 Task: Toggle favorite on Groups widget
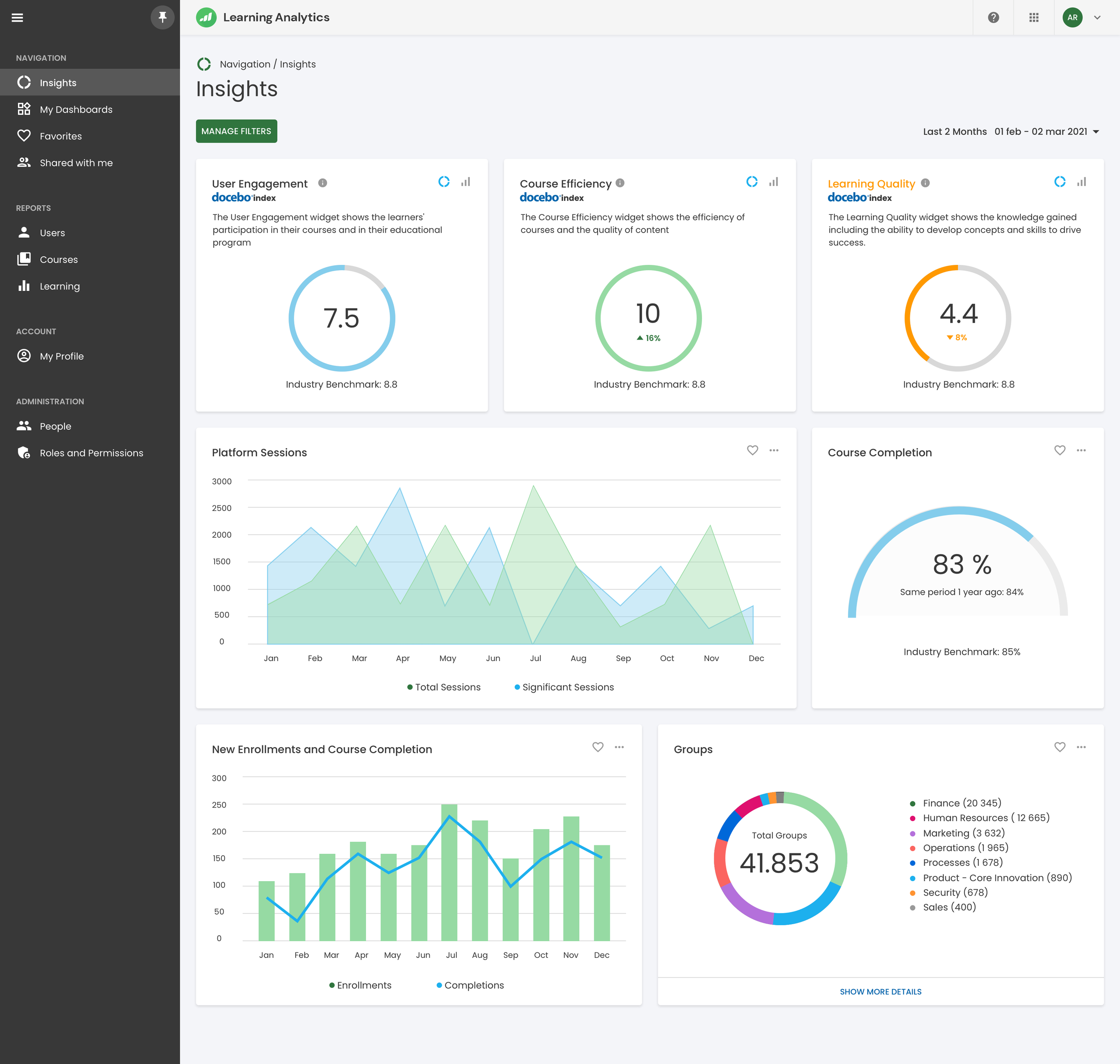click(x=1060, y=747)
